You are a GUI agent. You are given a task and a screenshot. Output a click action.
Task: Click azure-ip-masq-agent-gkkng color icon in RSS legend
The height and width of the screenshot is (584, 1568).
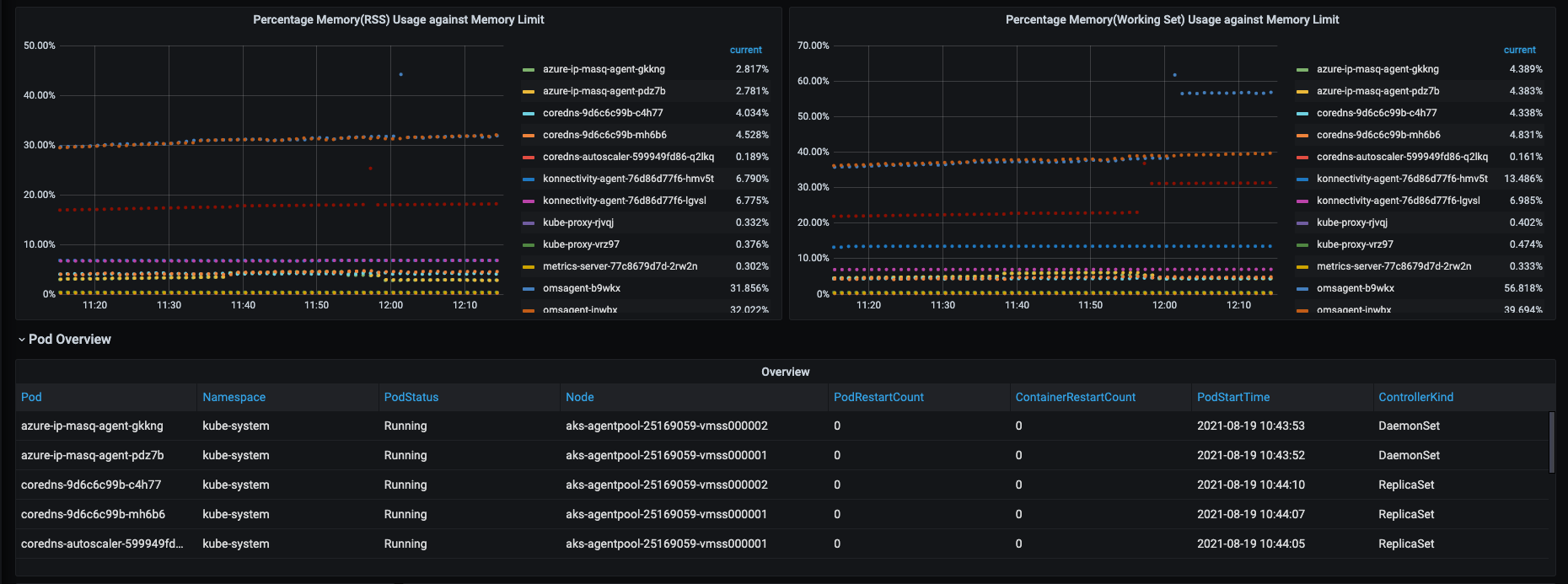pyautogui.click(x=529, y=70)
